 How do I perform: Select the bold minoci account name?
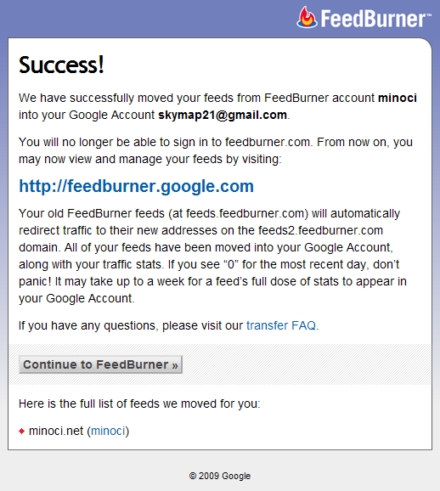pyautogui.click(x=397, y=98)
